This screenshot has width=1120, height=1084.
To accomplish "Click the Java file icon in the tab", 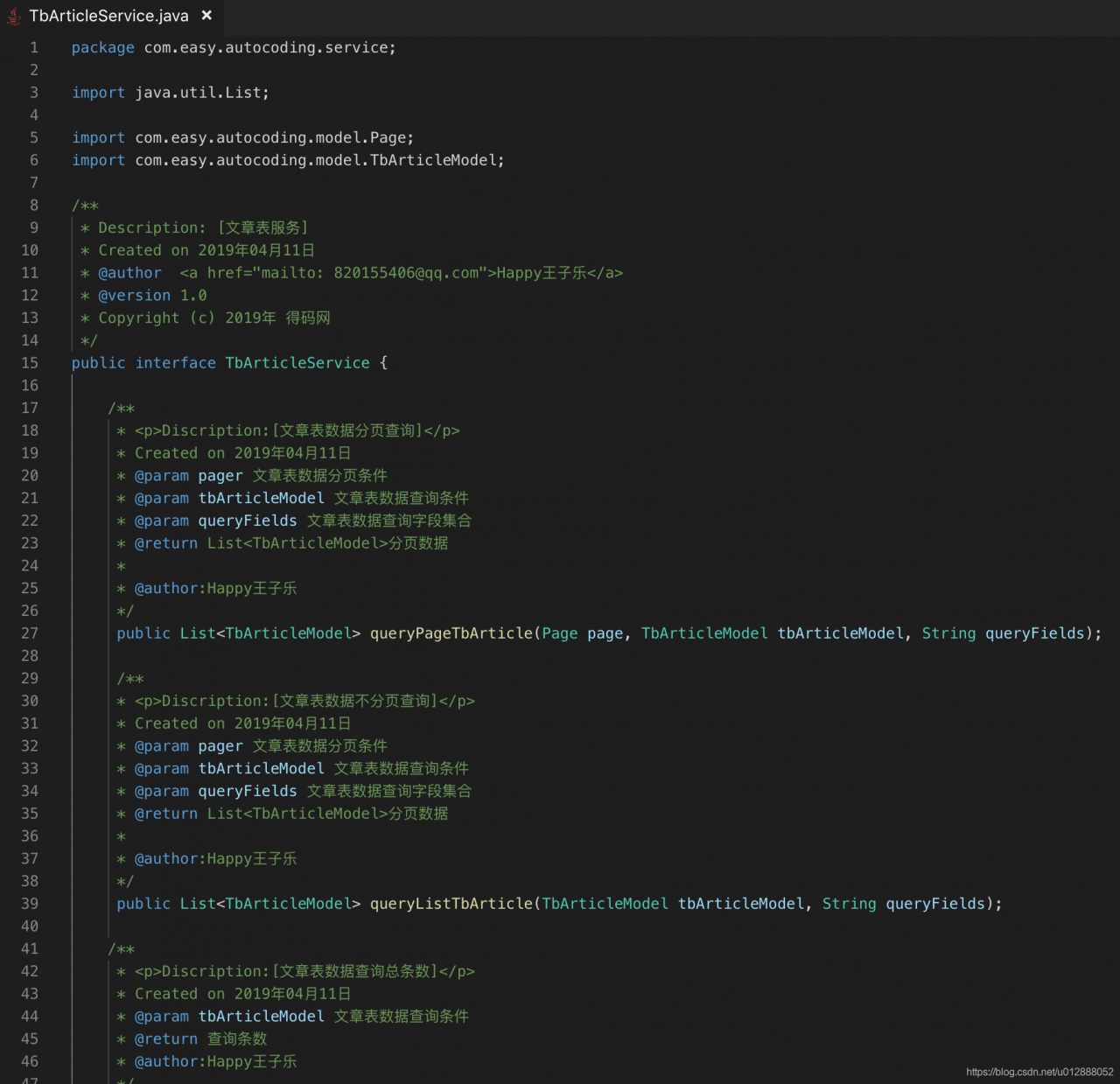I will click(x=14, y=16).
